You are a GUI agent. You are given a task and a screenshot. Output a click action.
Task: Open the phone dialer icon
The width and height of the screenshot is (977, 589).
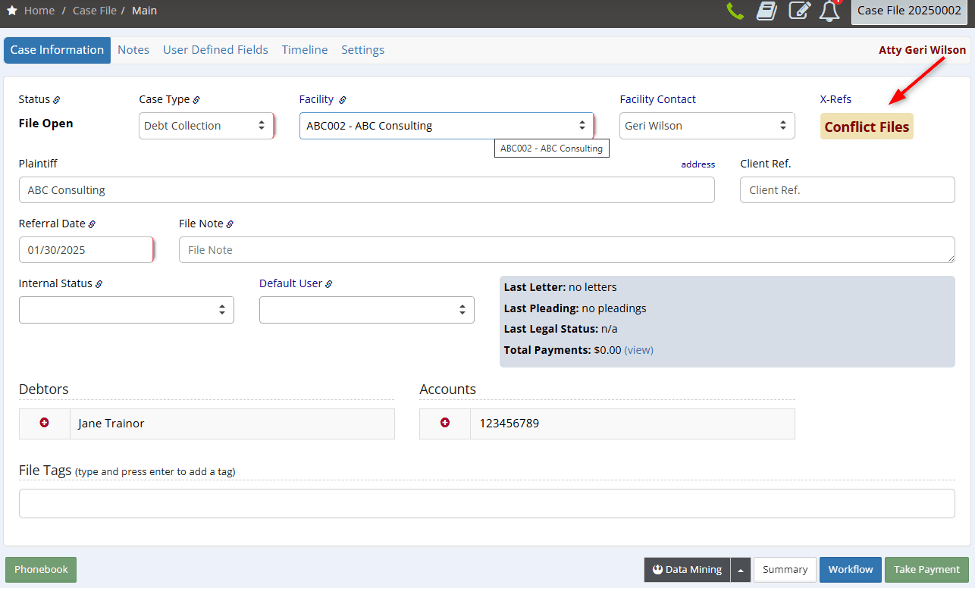click(734, 12)
